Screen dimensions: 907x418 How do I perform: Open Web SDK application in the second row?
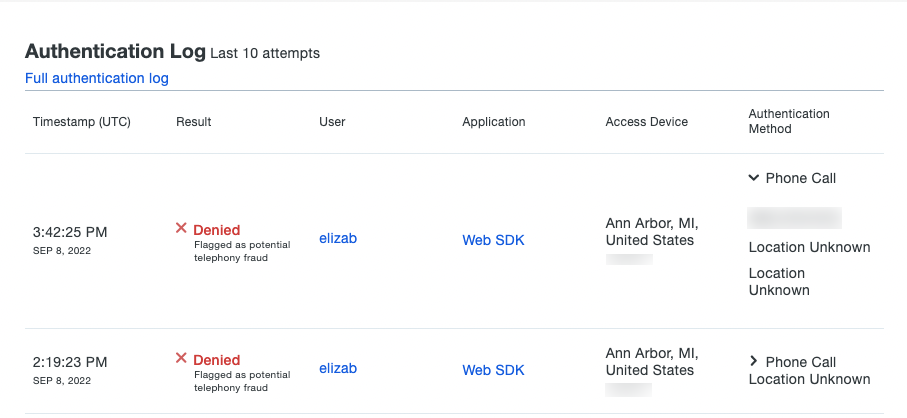click(493, 370)
